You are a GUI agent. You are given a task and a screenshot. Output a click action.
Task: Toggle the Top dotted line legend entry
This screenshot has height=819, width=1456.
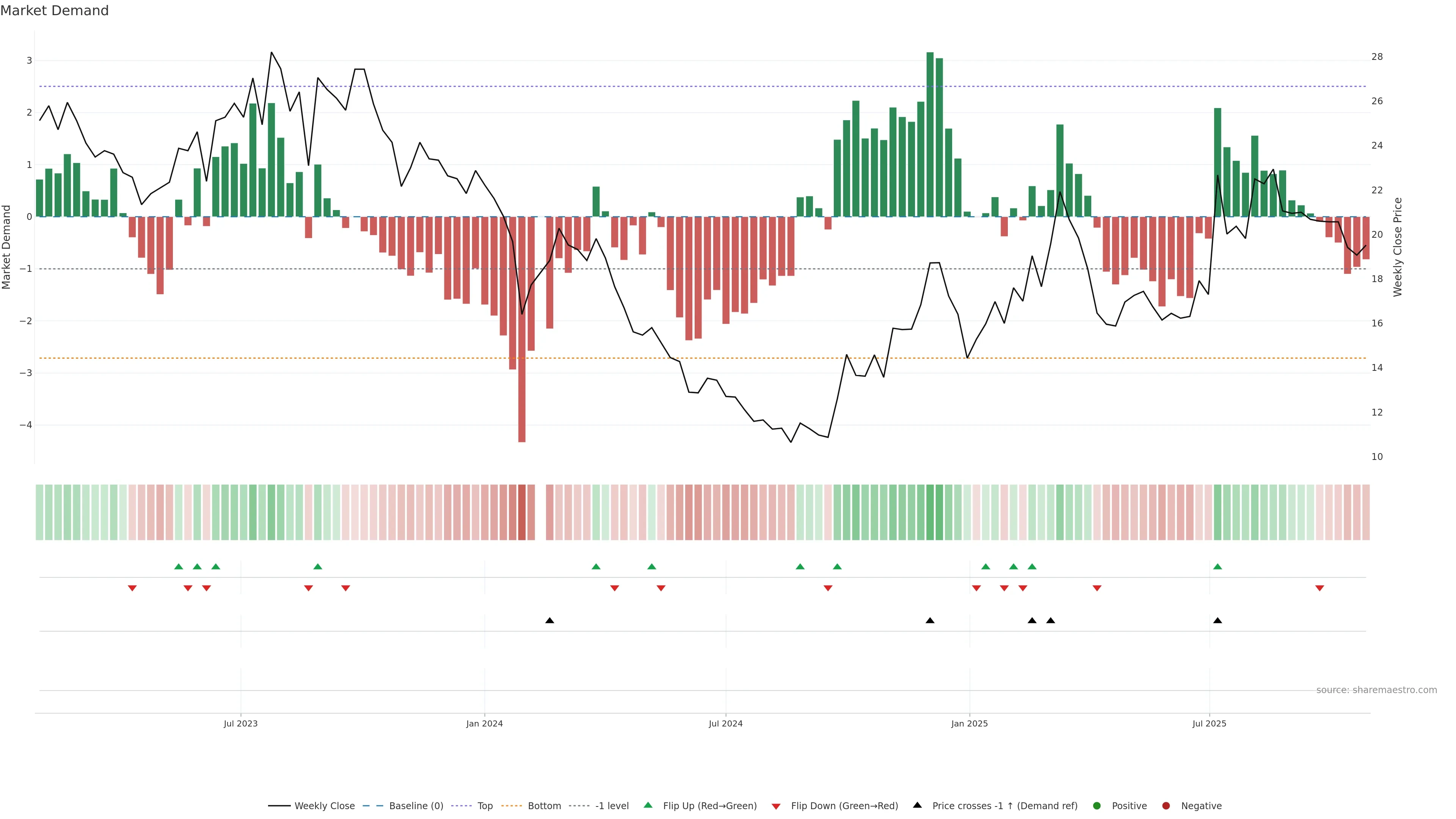point(485,805)
